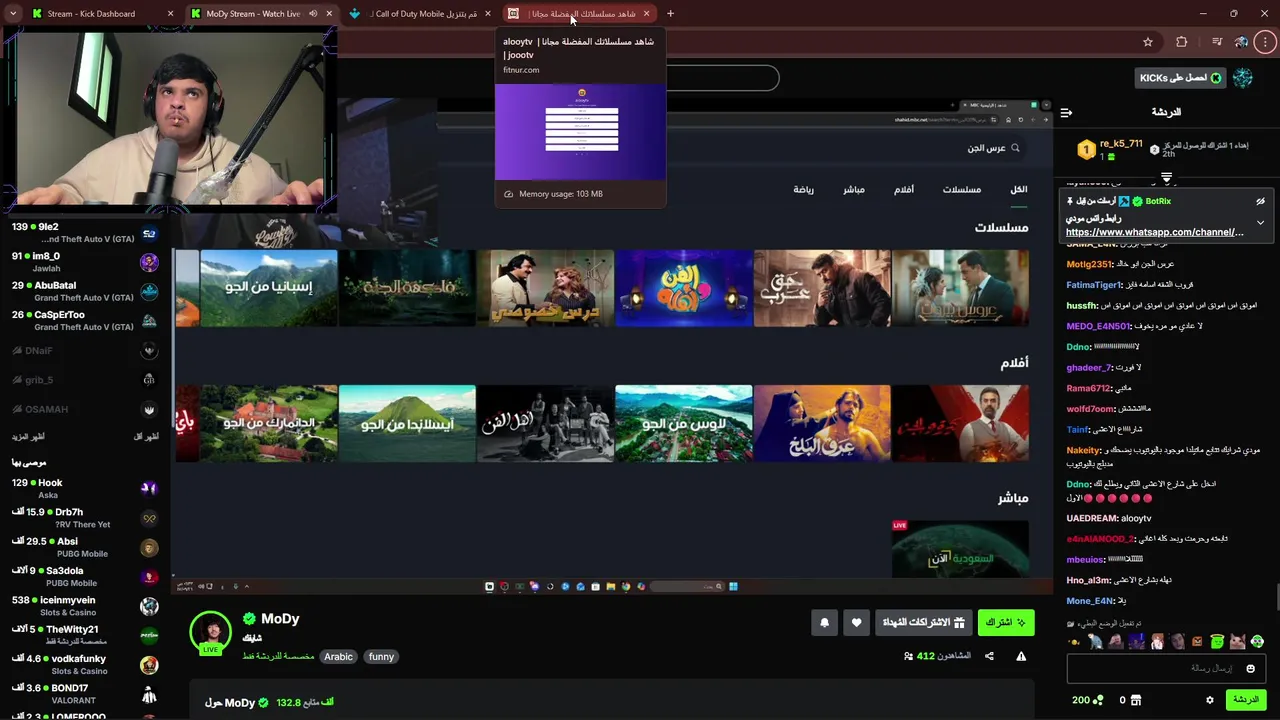Click the Arabic tag
Image resolution: width=1280 pixels, height=720 pixels.
pos(339,657)
